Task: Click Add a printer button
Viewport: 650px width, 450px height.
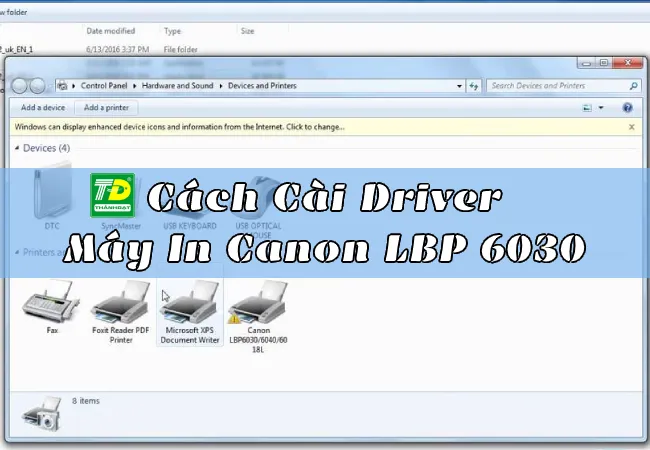Action: (106, 108)
